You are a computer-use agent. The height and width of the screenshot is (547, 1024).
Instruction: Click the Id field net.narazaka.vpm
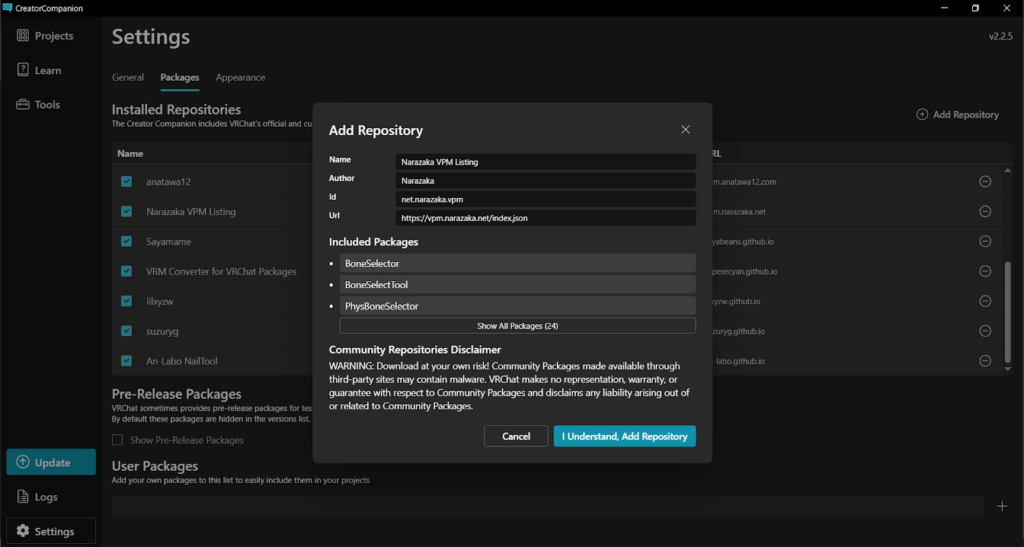545,199
